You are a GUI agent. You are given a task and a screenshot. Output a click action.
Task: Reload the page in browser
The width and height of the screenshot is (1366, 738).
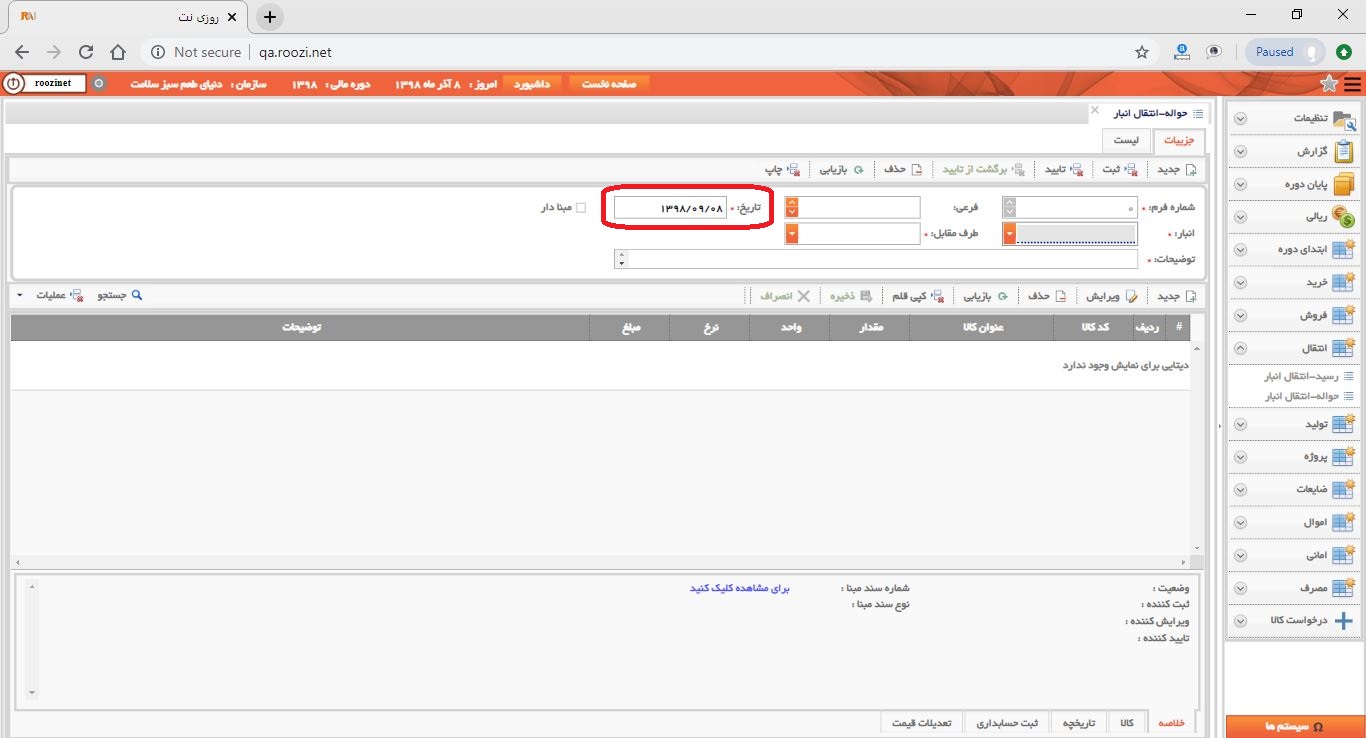click(x=86, y=52)
